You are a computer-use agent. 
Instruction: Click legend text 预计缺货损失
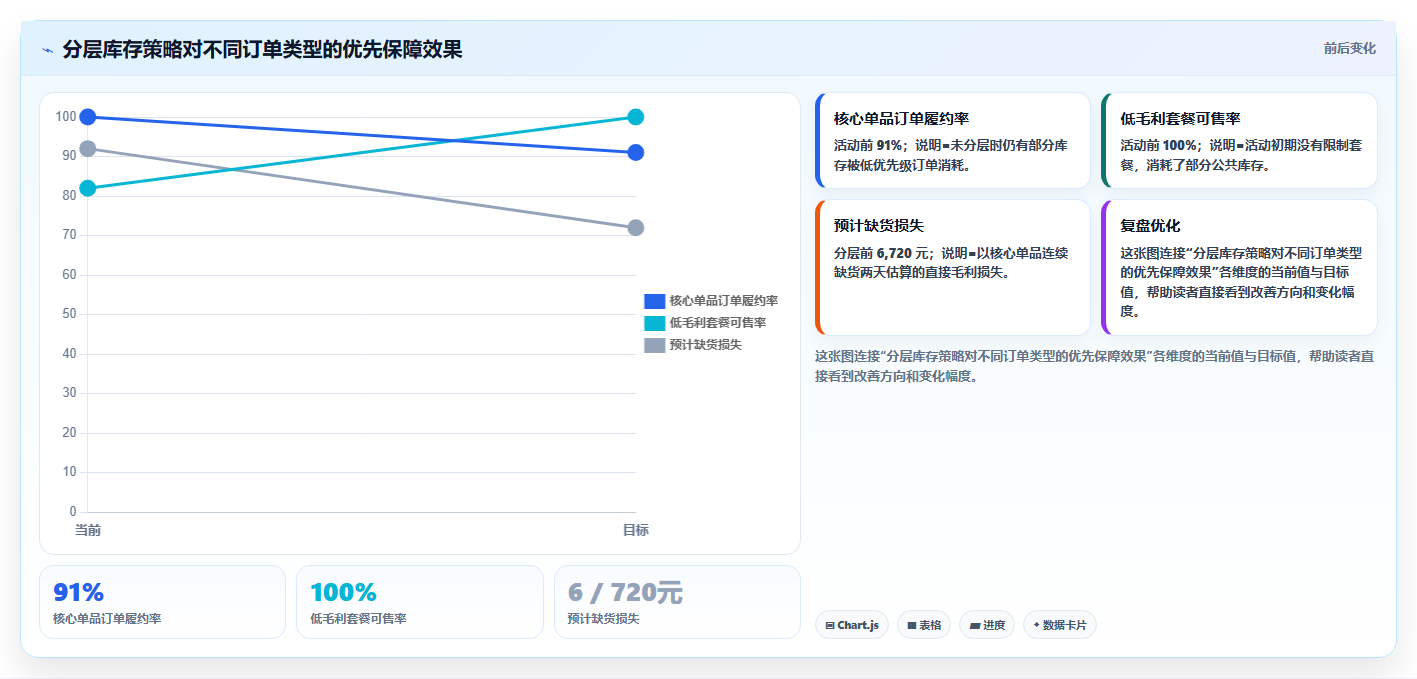(706, 345)
